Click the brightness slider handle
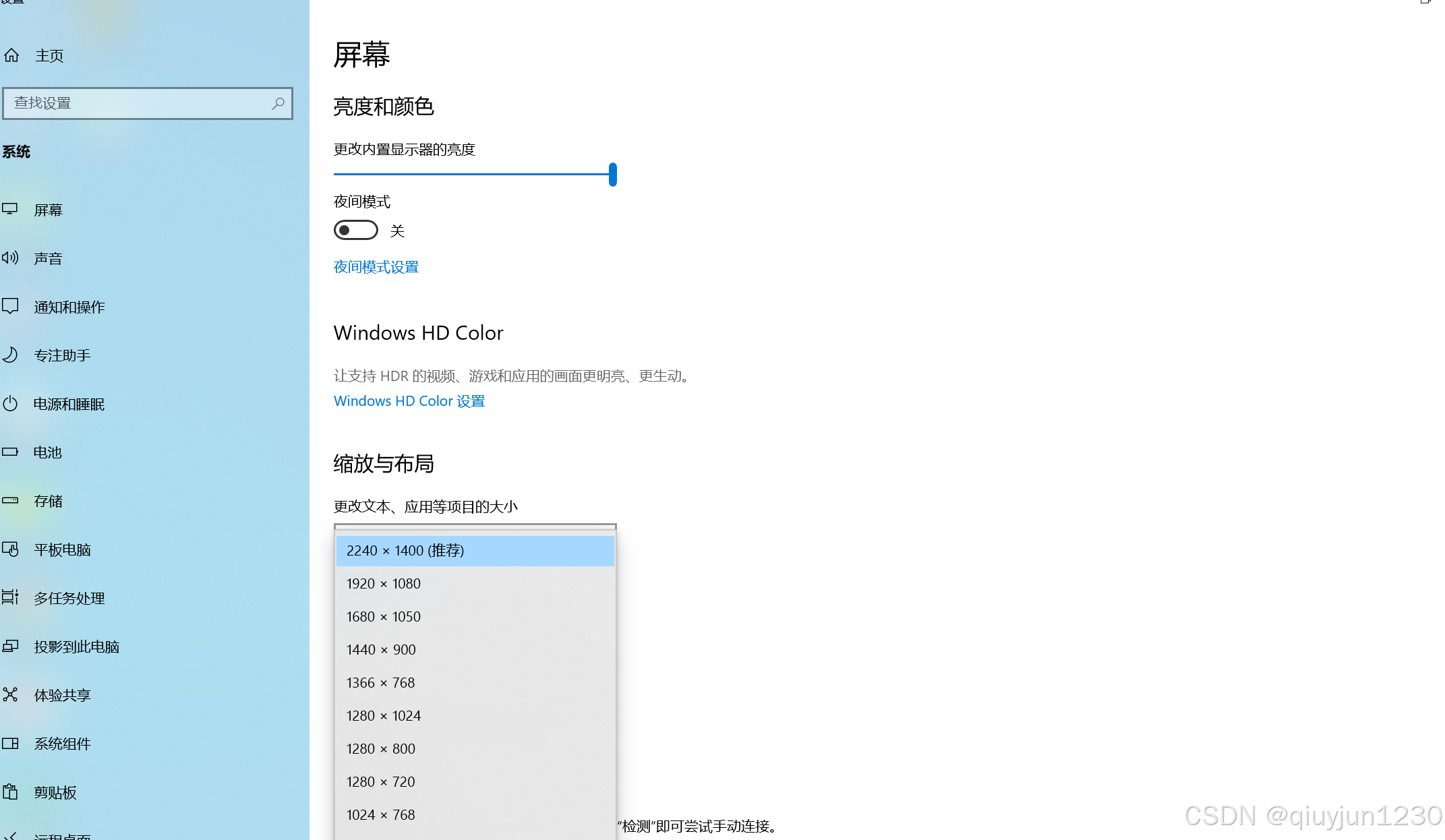The image size is (1445, 840). 613,175
